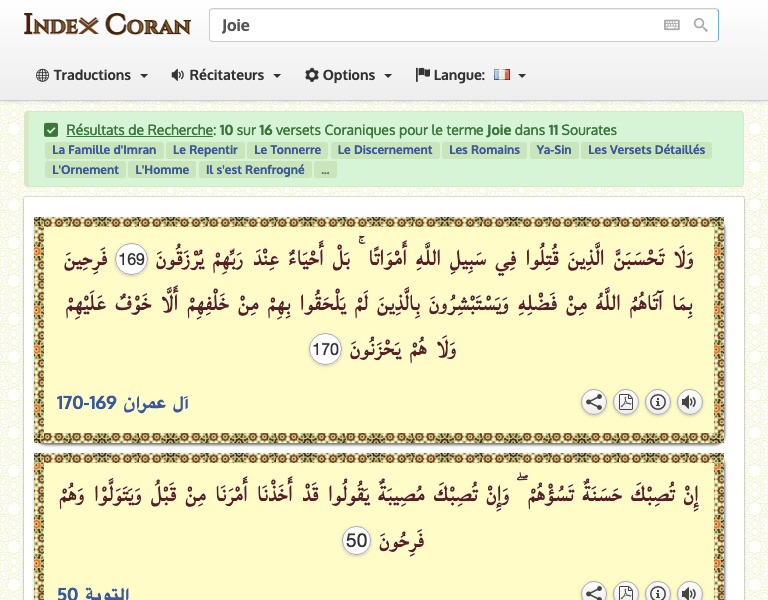Open the virtual keyboard icon in search box
The width and height of the screenshot is (768, 600).
pyautogui.click(x=672, y=26)
